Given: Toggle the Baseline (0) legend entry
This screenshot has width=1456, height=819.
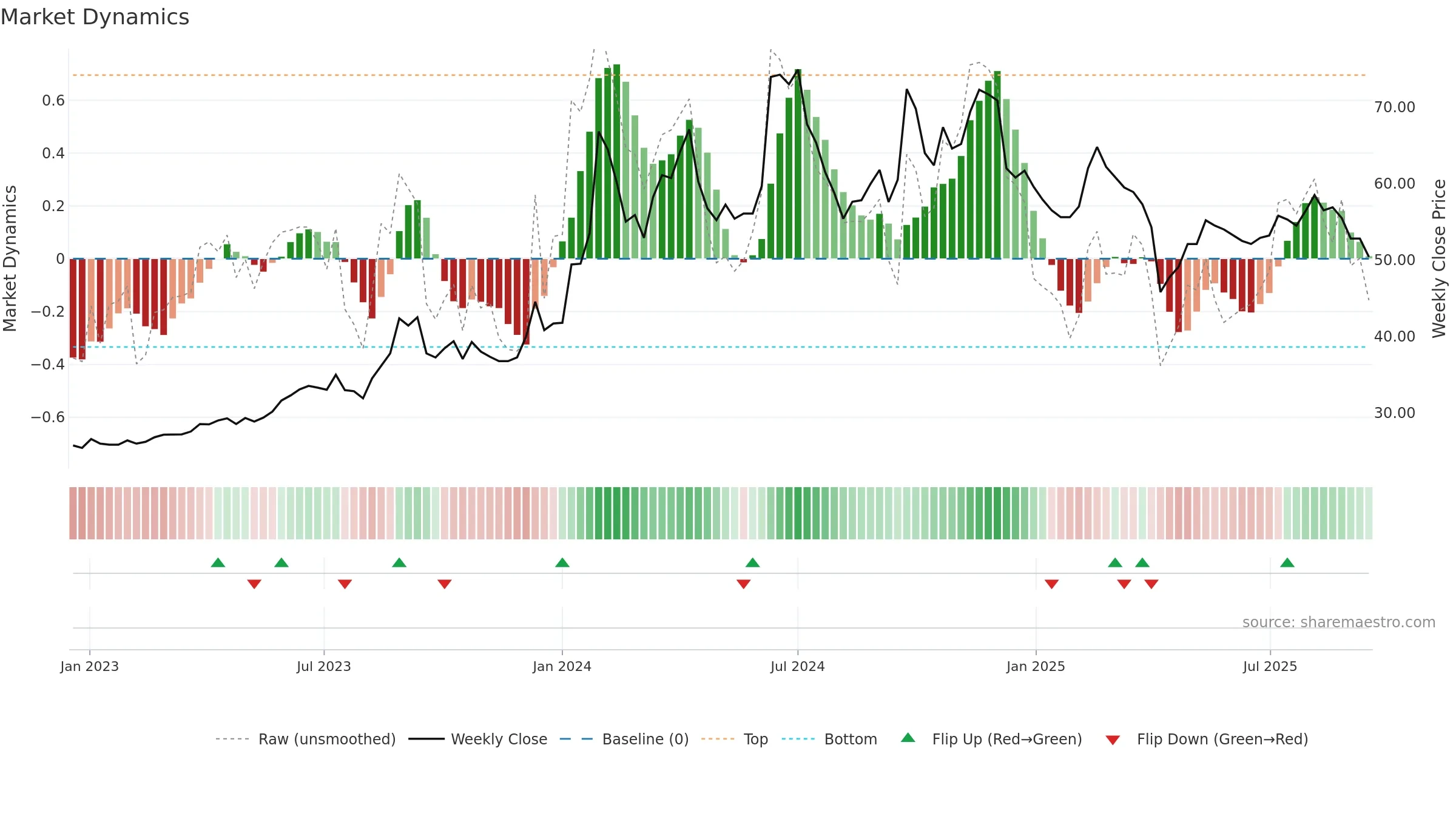Looking at the screenshot, I should [x=624, y=739].
